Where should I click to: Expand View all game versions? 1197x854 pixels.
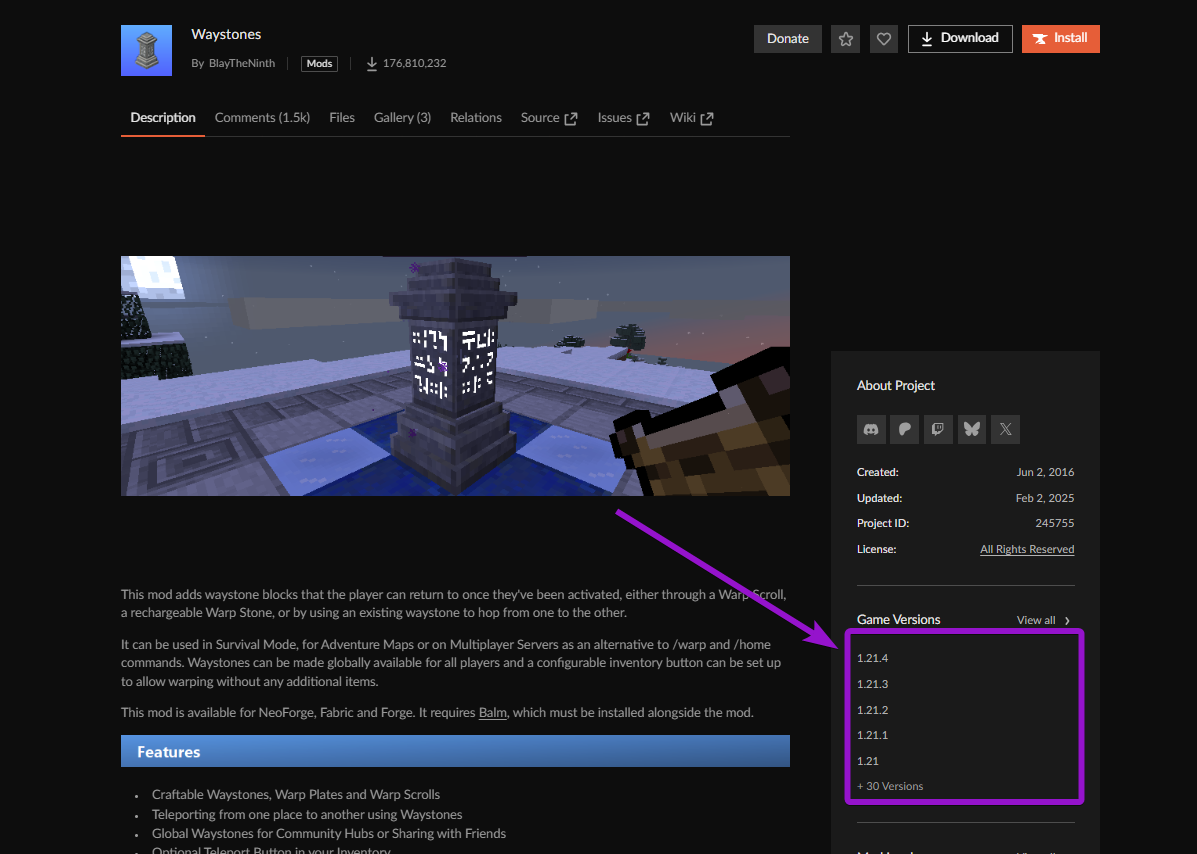click(1044, 620)
